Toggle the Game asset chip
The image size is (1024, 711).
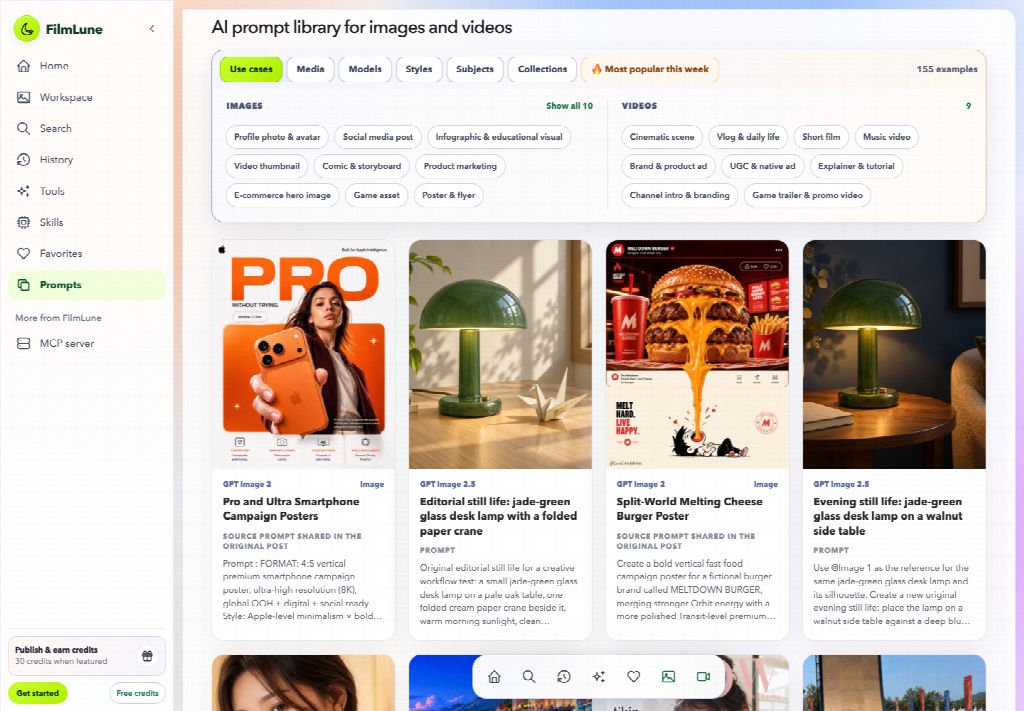[377, 195]
